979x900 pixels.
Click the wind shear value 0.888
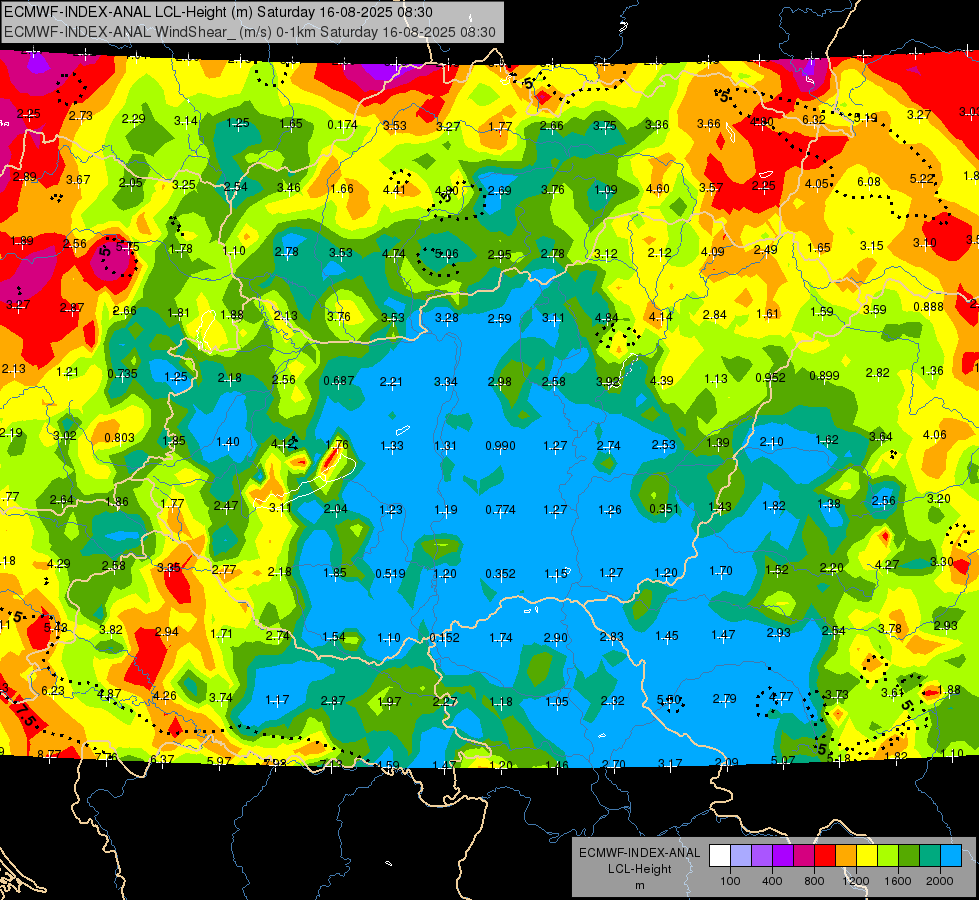928,306
